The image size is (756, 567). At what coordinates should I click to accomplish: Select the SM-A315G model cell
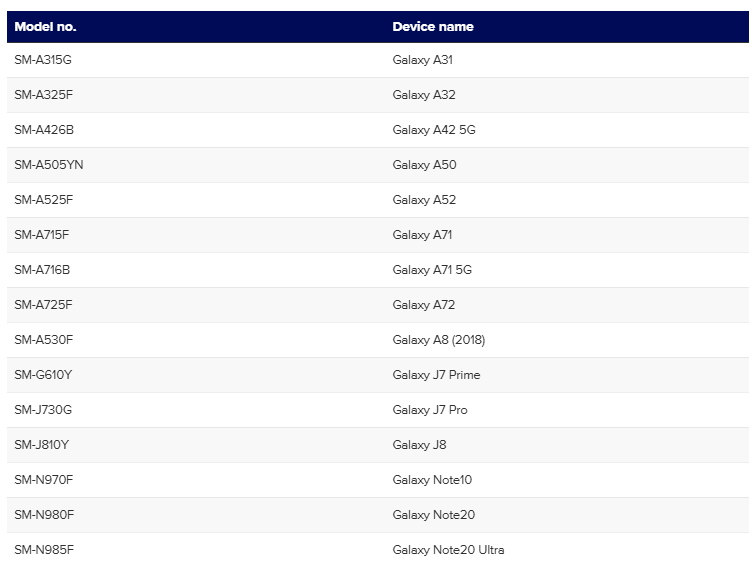click(x=43, y=60)
